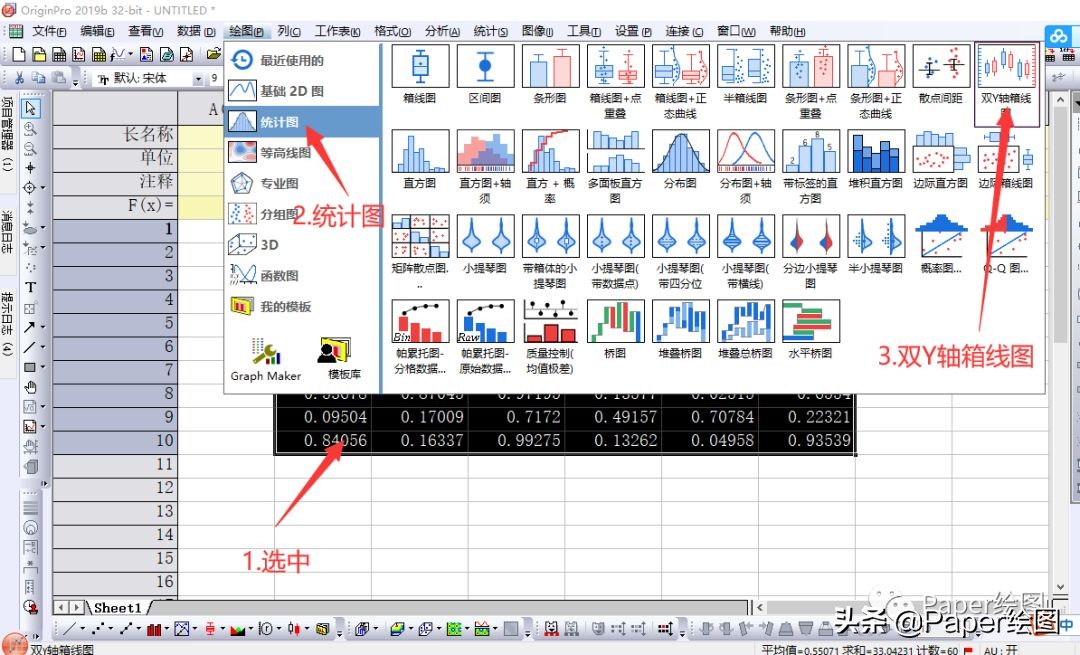Click the vertical scrollbar down arrow

coord(1060,589)
